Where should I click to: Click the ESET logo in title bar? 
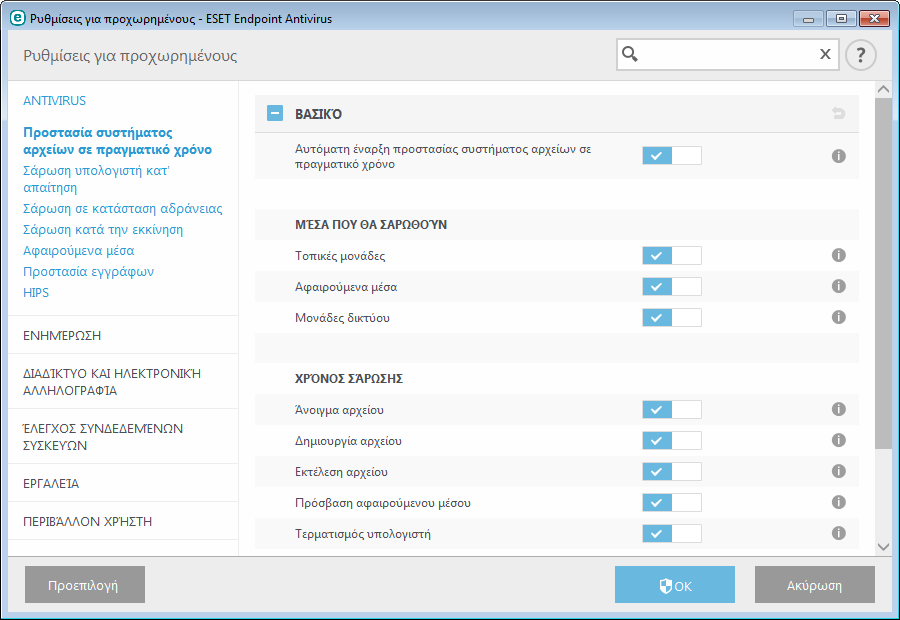coord(18,18)
